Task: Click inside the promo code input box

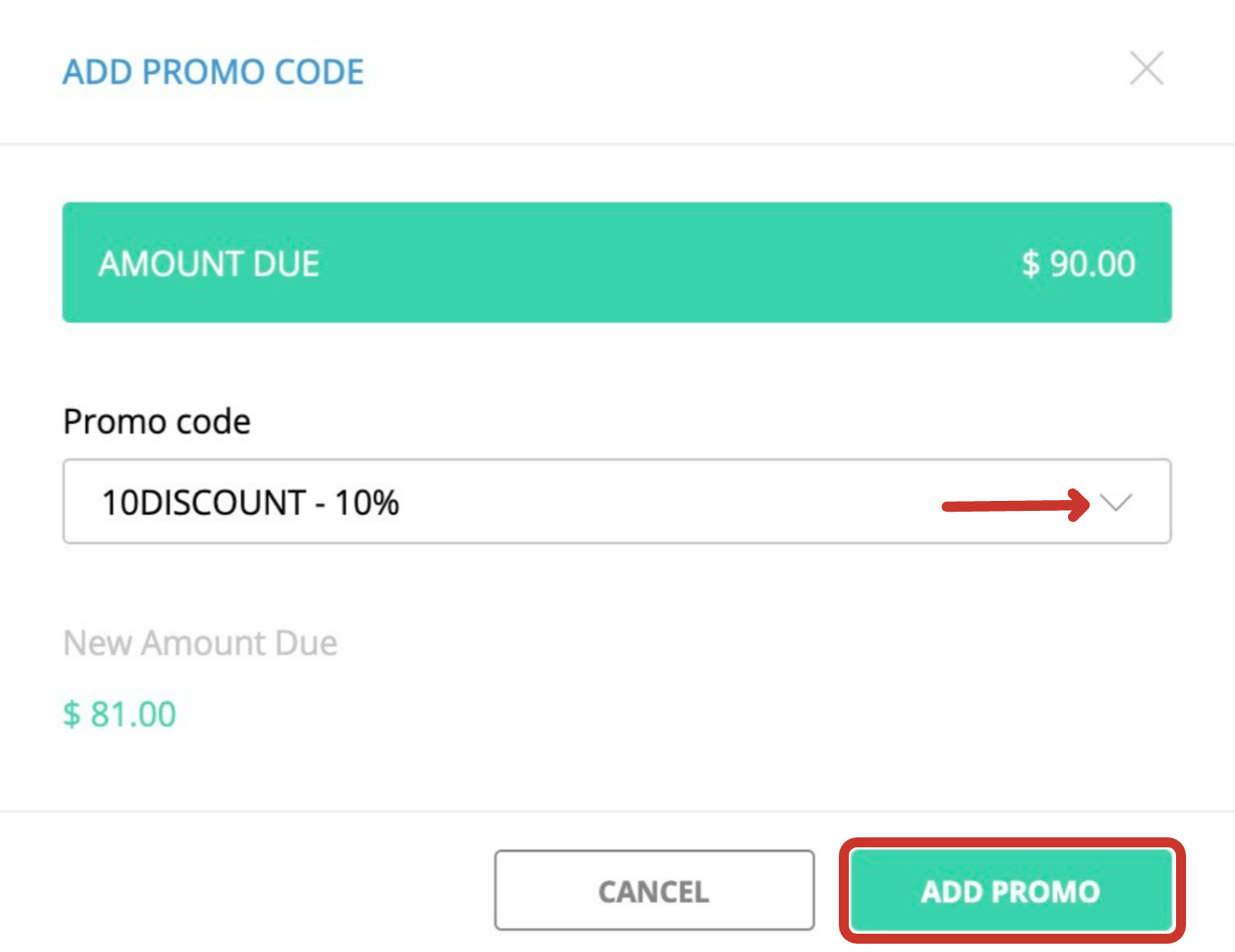Action: coord(498,502)
